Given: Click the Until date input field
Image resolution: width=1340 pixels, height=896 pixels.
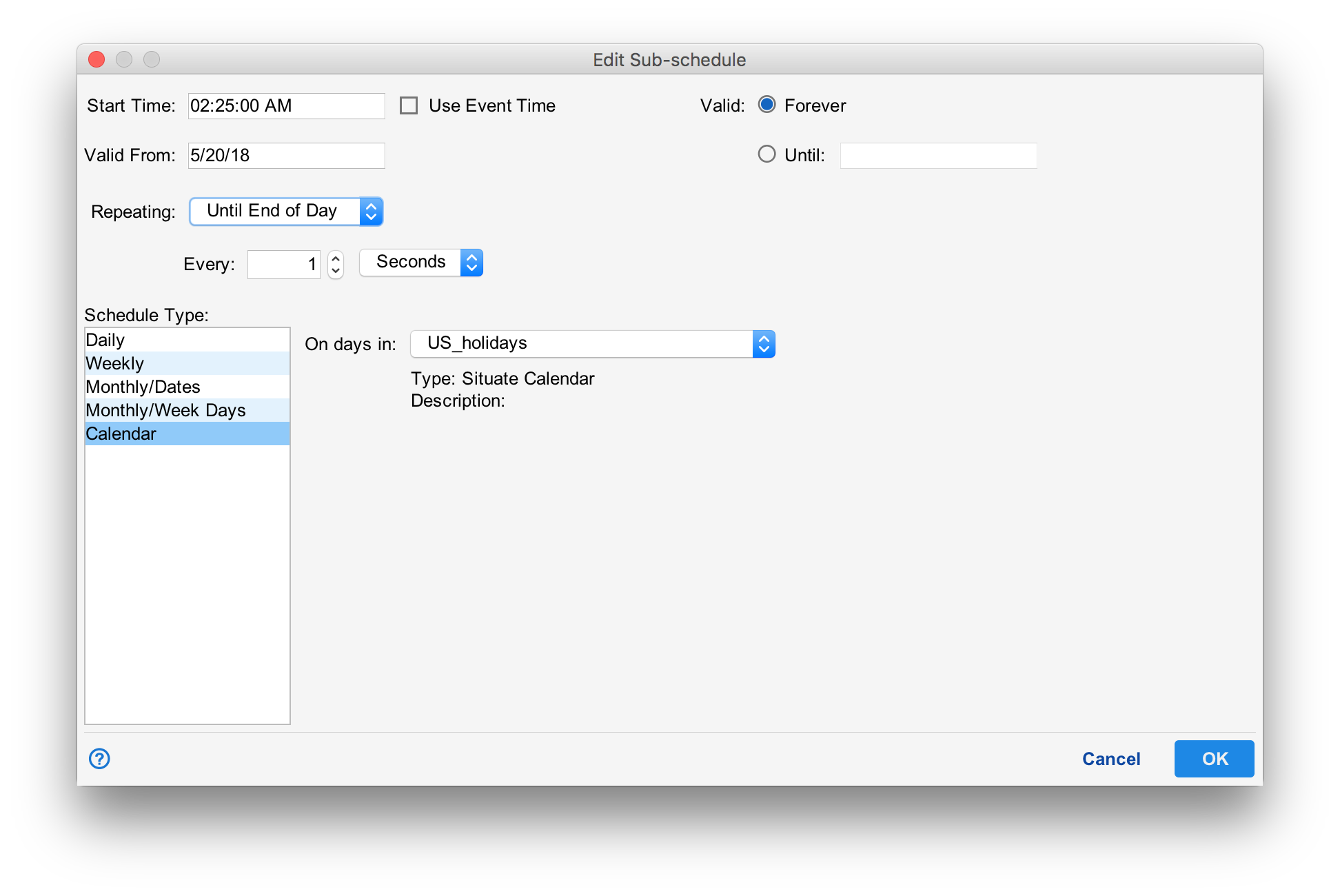Looking at the screenshot, I should pos(938,156).
